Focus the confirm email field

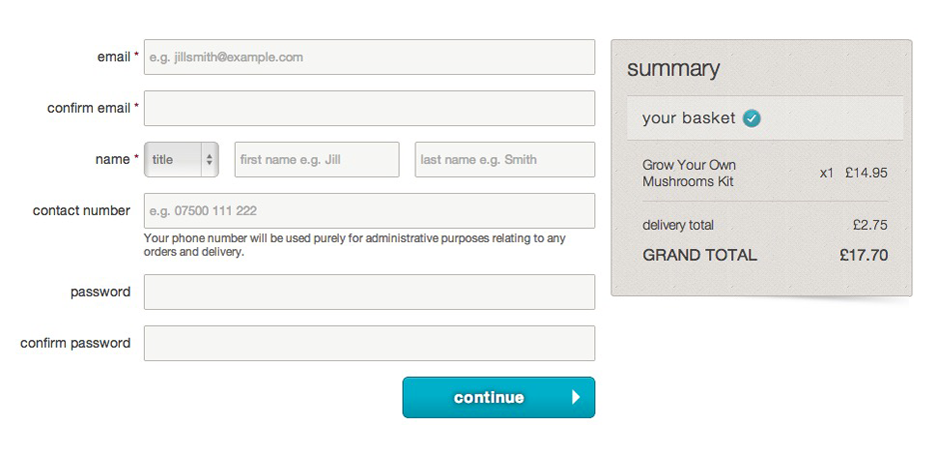click(x=369, y=108)
